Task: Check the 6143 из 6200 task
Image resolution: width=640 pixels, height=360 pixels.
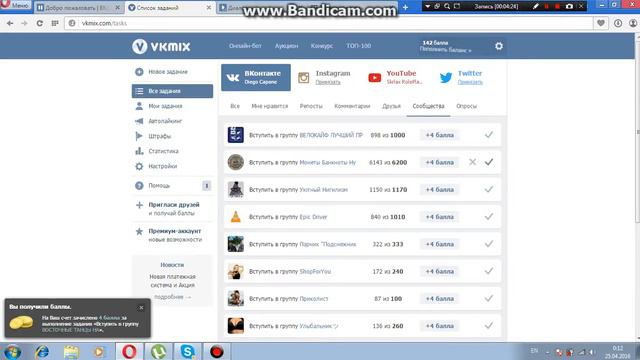Action: point(489,162)
